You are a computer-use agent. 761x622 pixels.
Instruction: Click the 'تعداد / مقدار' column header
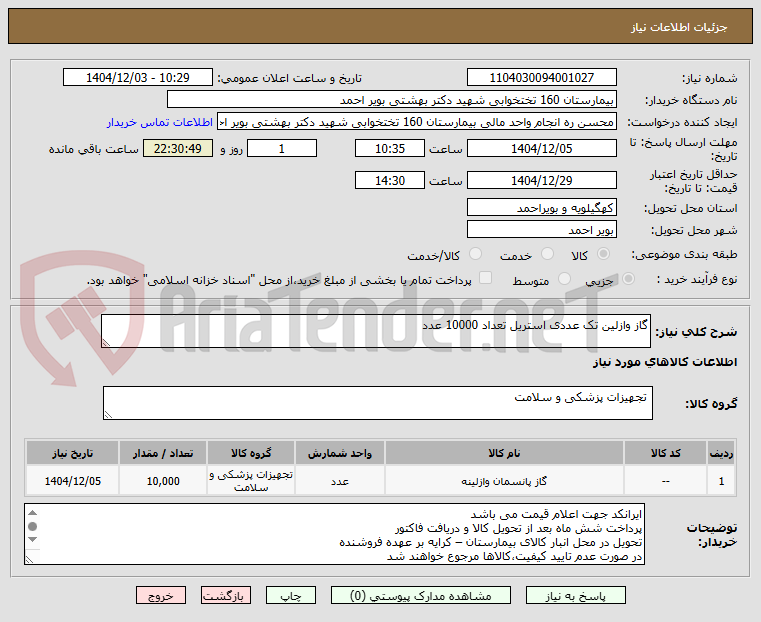[163, 453]
